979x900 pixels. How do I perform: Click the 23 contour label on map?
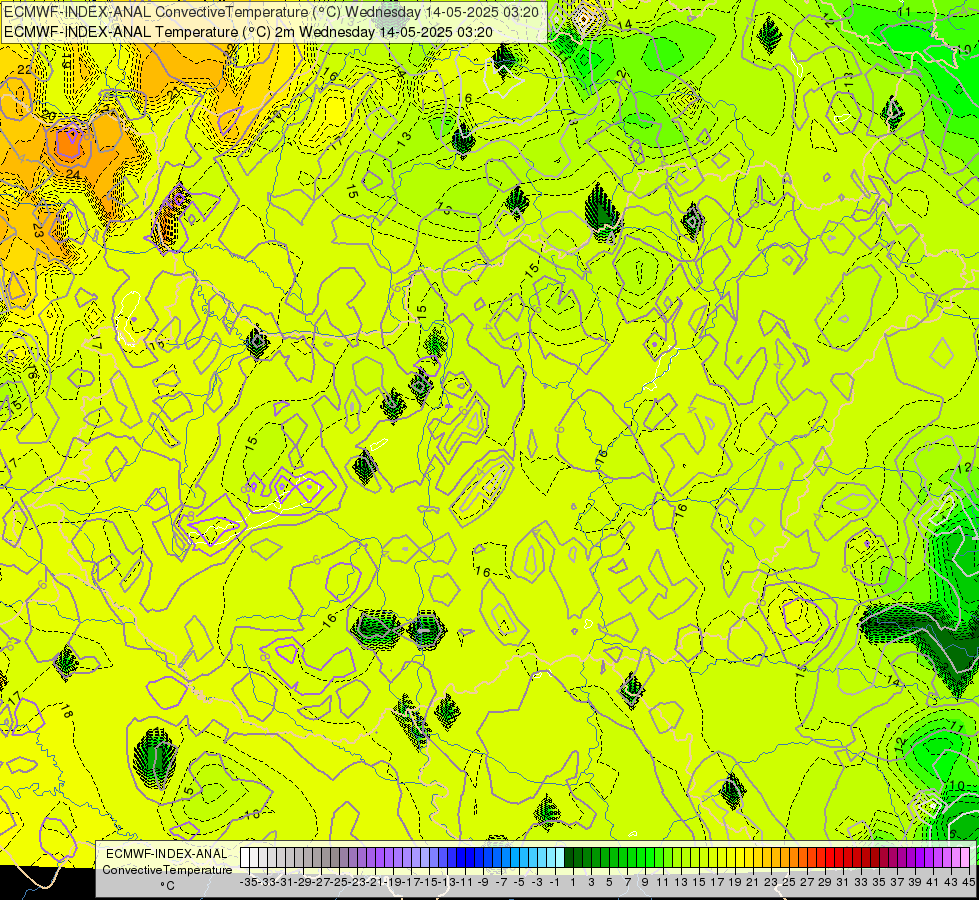click(x=37, y=230)
